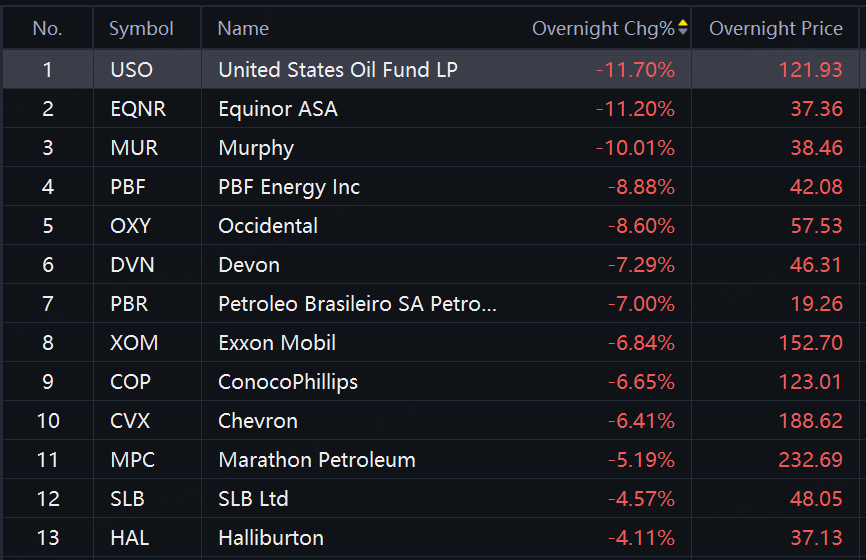The width and height of the screenshot is (866, 560).
Task: Select the MUR ticker symbol
Action: 134,148
